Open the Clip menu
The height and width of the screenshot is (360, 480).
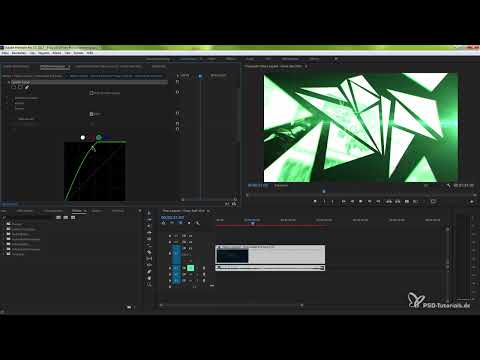(x=32, y=53)
